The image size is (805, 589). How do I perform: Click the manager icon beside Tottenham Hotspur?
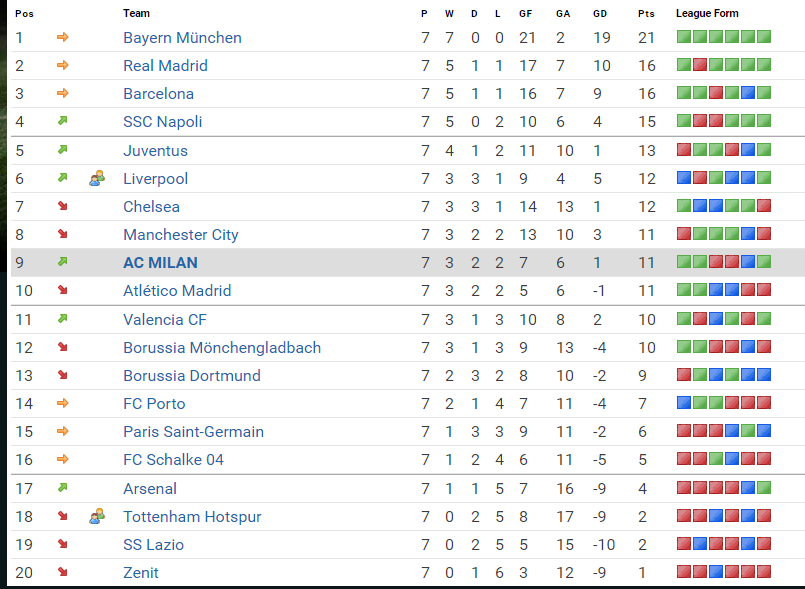[96, 517]
